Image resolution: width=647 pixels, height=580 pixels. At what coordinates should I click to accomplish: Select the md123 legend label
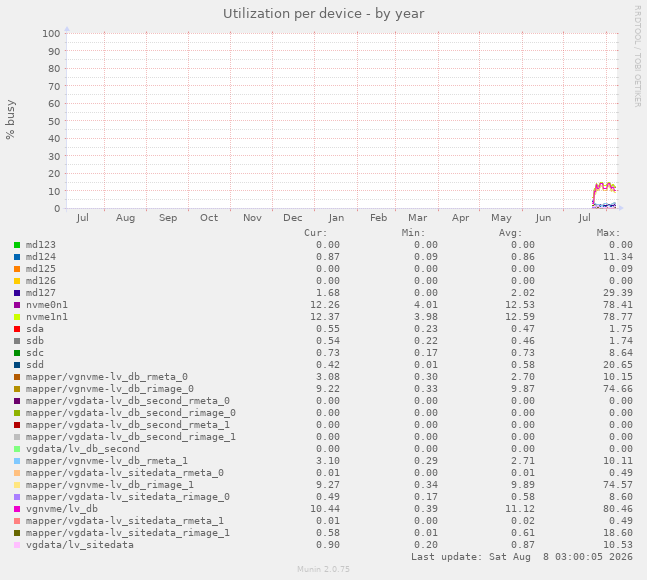40,245
